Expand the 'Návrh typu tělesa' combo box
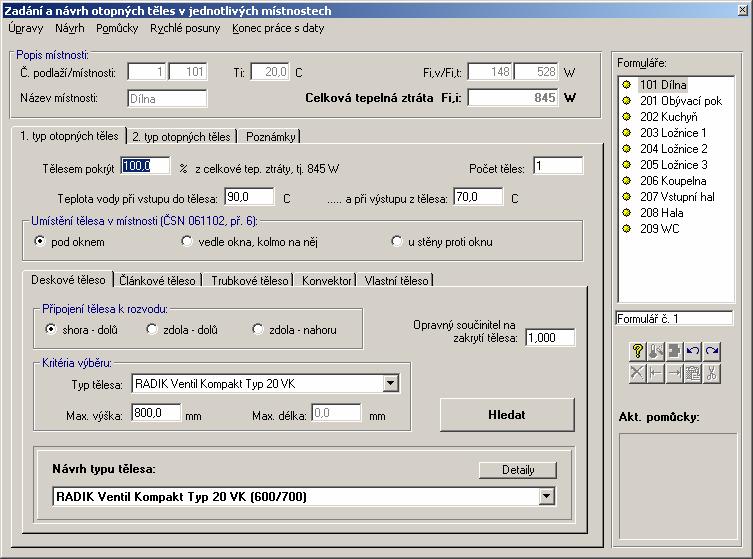The width and height of the screenshot is (753, 559). click(546, 497)
